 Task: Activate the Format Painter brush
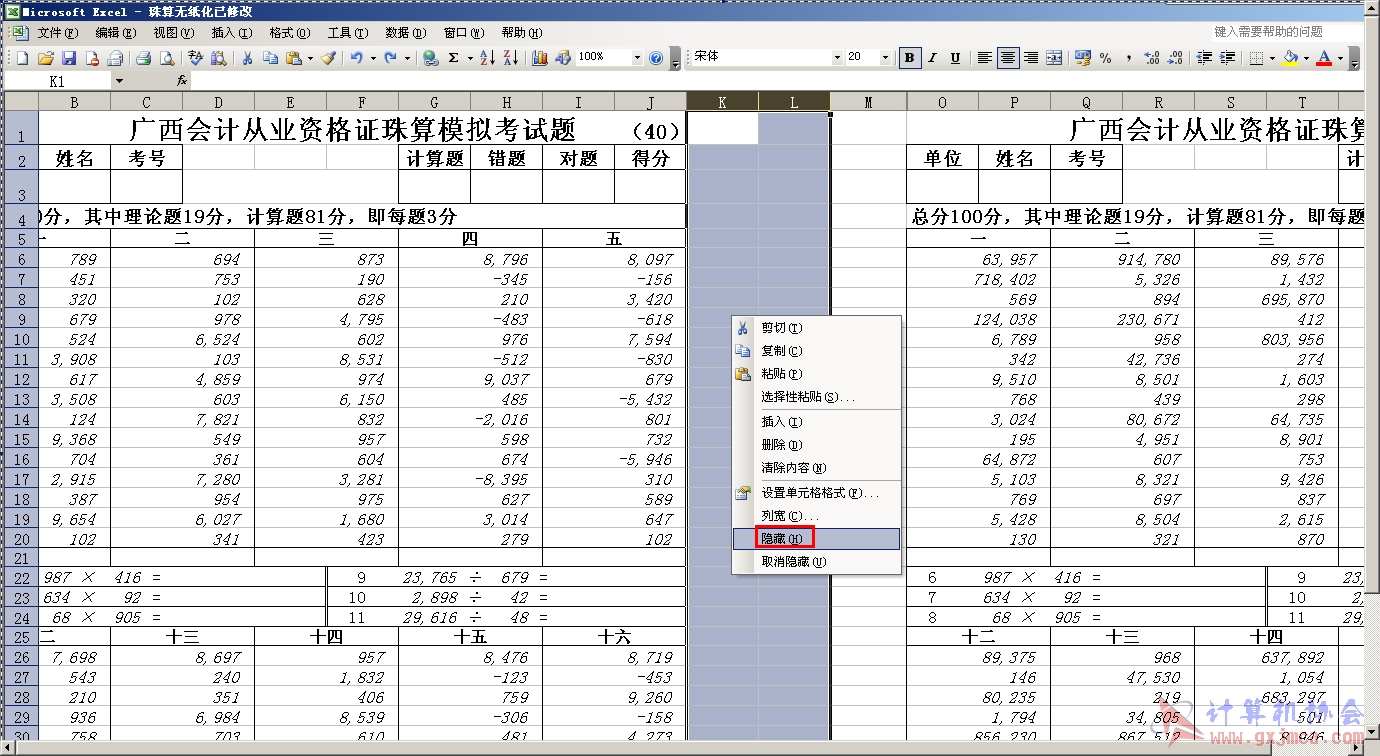pyautogui.click(x=328, y=58)
